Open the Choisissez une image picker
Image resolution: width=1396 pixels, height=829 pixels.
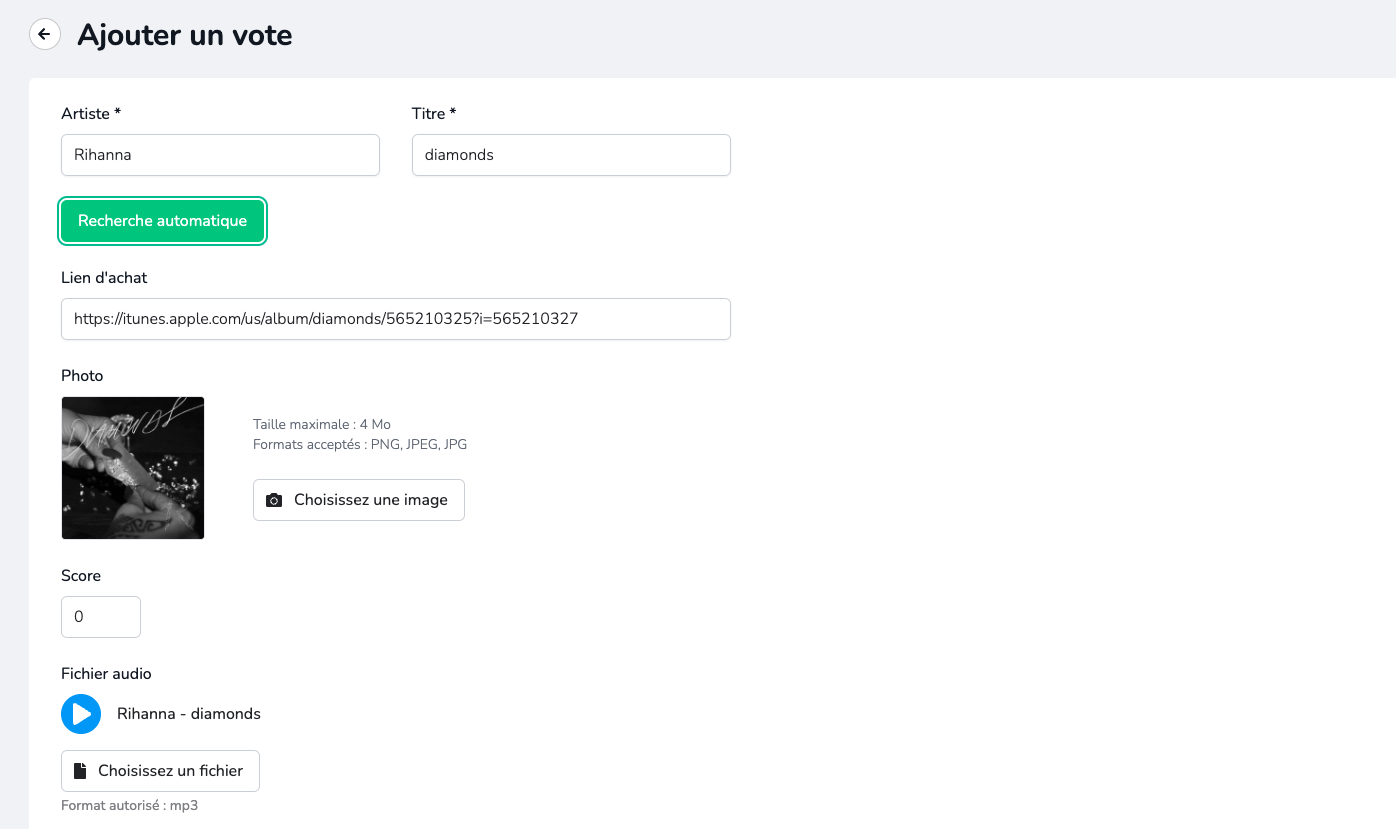[359, 500]
